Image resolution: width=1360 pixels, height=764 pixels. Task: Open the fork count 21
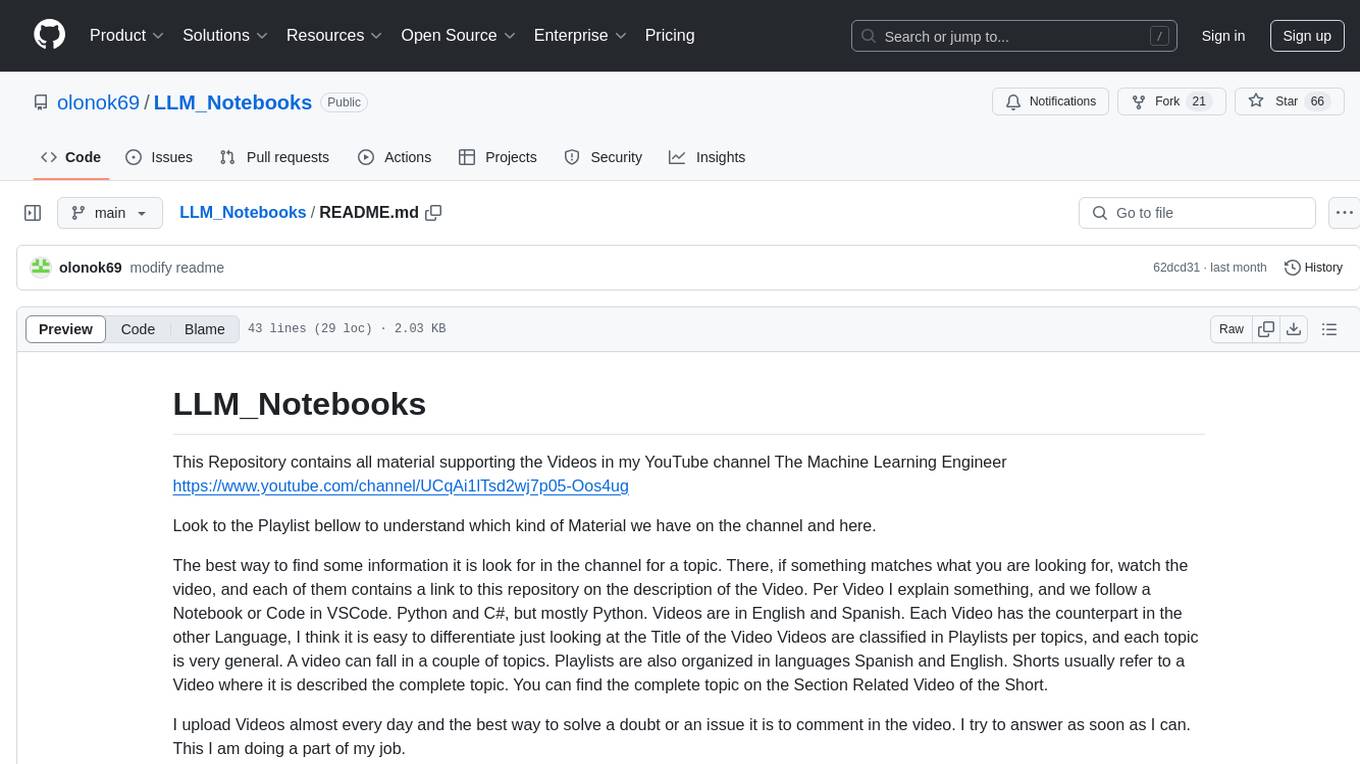tap(1200, 102)
